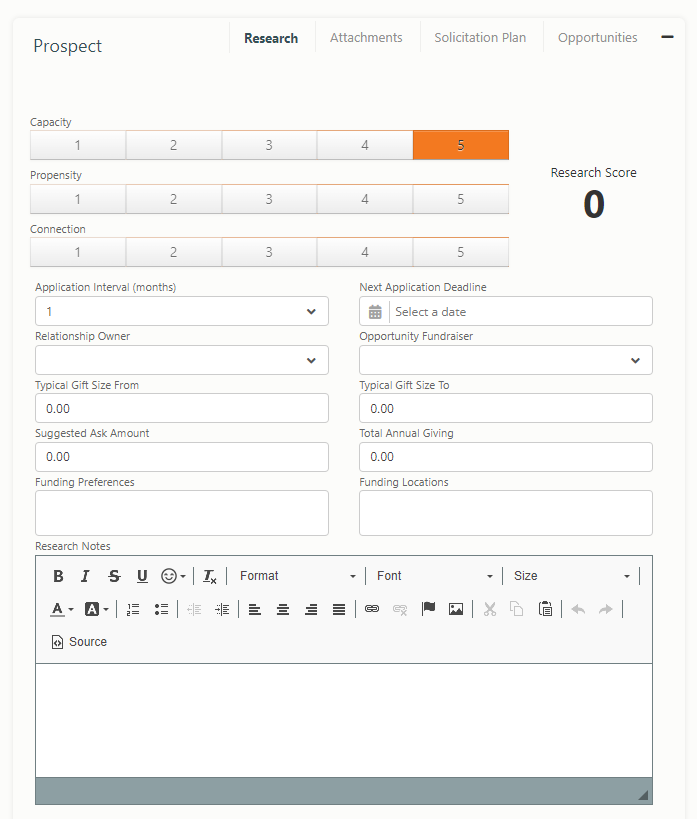697x819 pixels.
Task: Focus the Suggested Ask Amount field
Action: [x=182, y=457]
